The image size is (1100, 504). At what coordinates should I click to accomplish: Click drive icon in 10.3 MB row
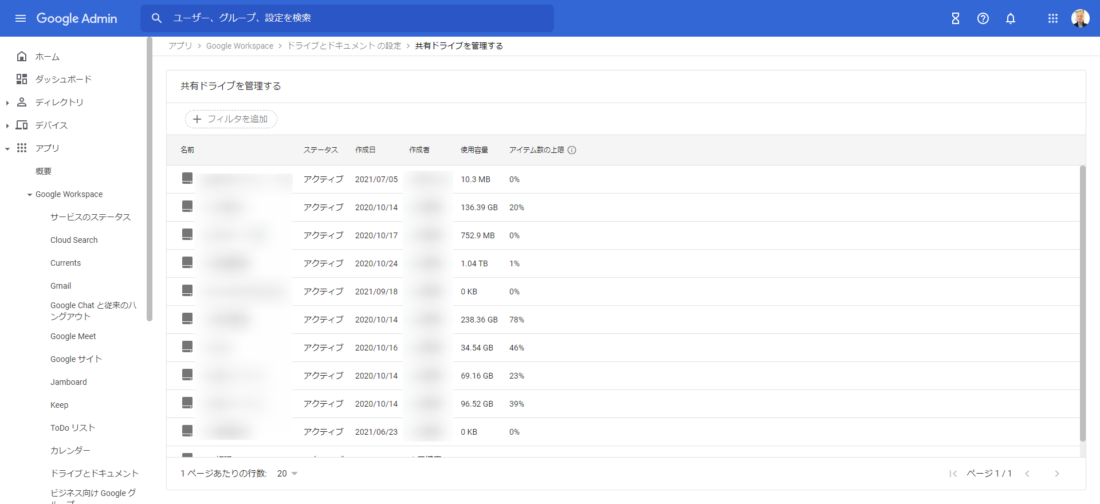187,178
